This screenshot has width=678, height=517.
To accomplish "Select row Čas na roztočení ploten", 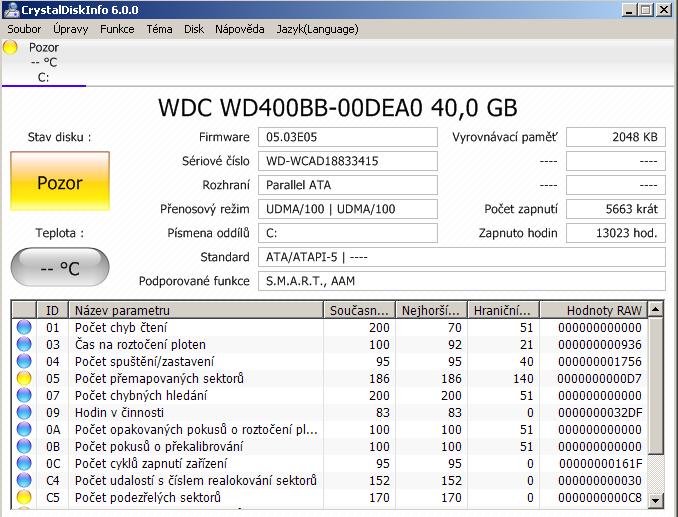I will pyautogui.click(x=330, y=344).
